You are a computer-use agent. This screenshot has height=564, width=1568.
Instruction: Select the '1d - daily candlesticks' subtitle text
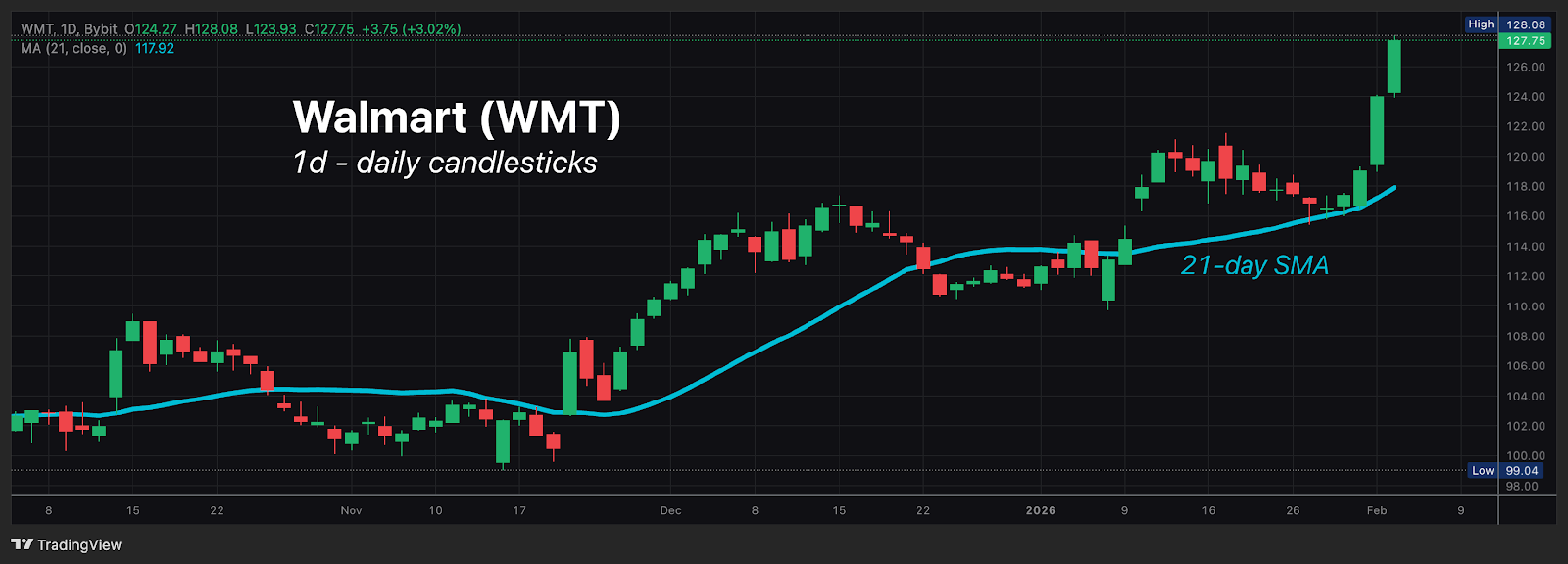(x=445, y=162)
